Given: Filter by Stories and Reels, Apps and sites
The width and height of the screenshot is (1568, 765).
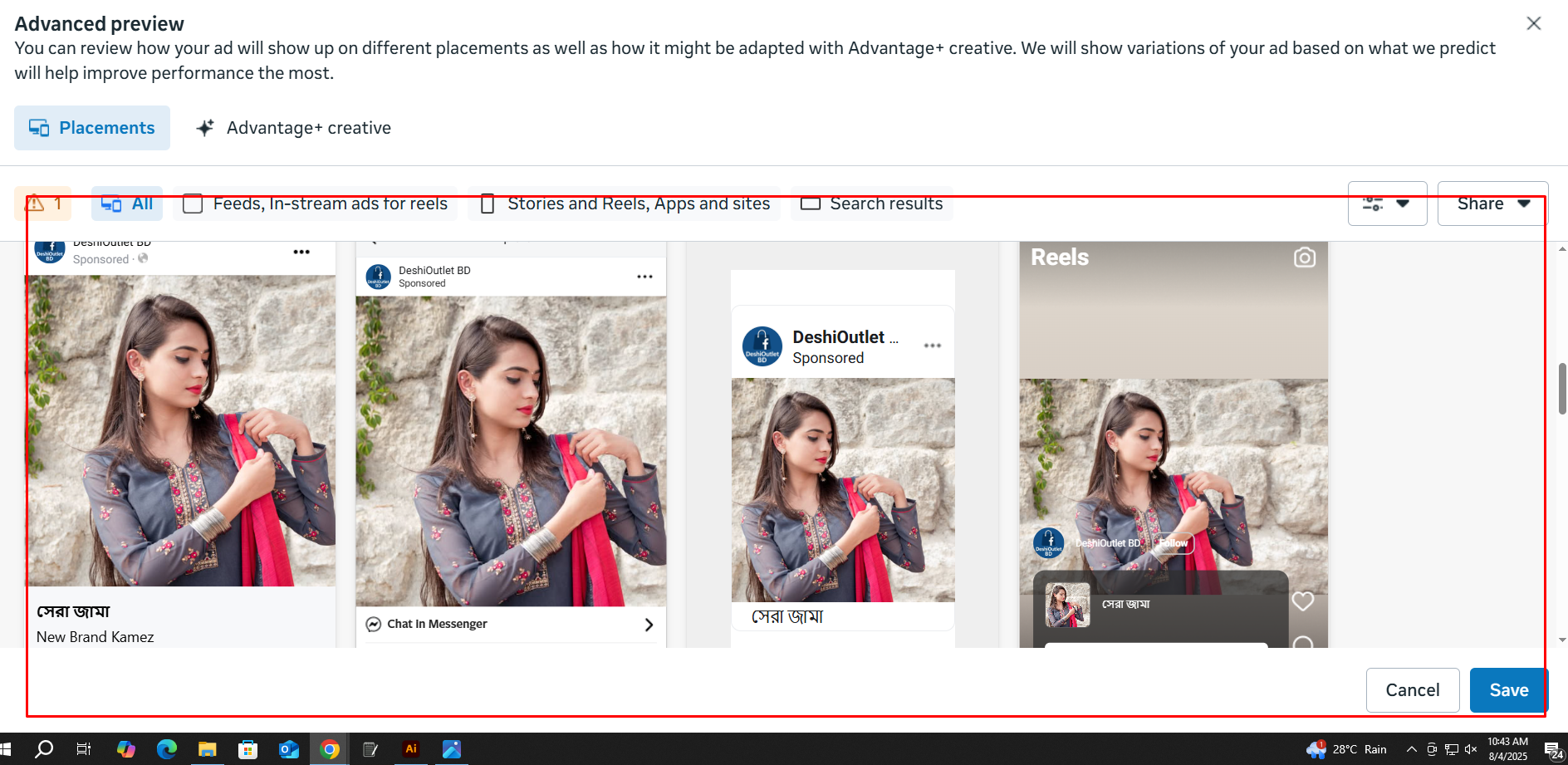Looking at the screenshot, I should tap(625, 204).
